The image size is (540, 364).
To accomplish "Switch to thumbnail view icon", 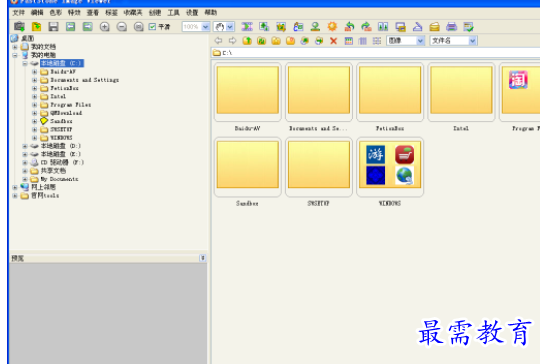I will [349, 41].
